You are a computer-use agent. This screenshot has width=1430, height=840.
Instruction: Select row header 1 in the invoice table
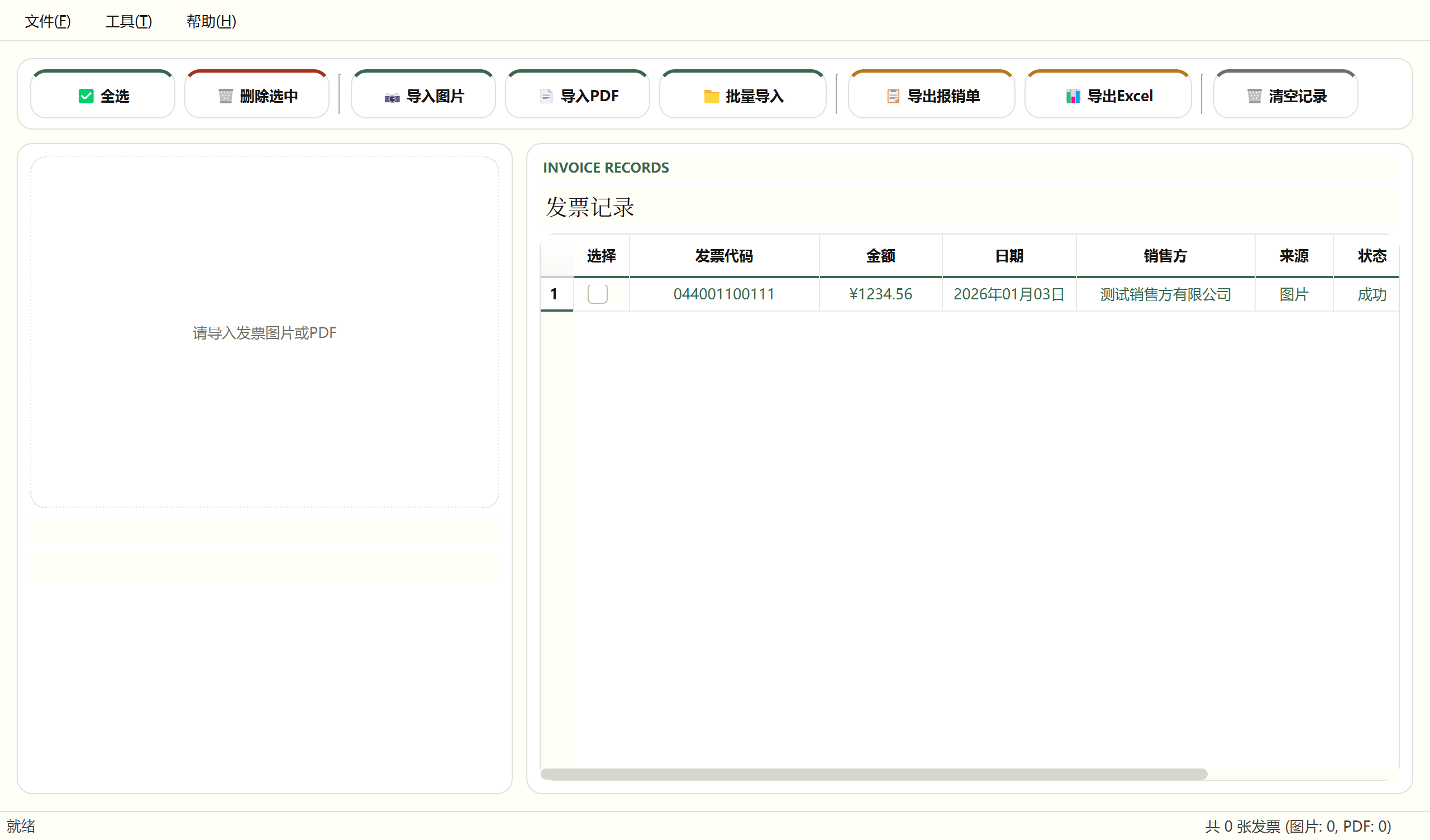pos(557,294)
